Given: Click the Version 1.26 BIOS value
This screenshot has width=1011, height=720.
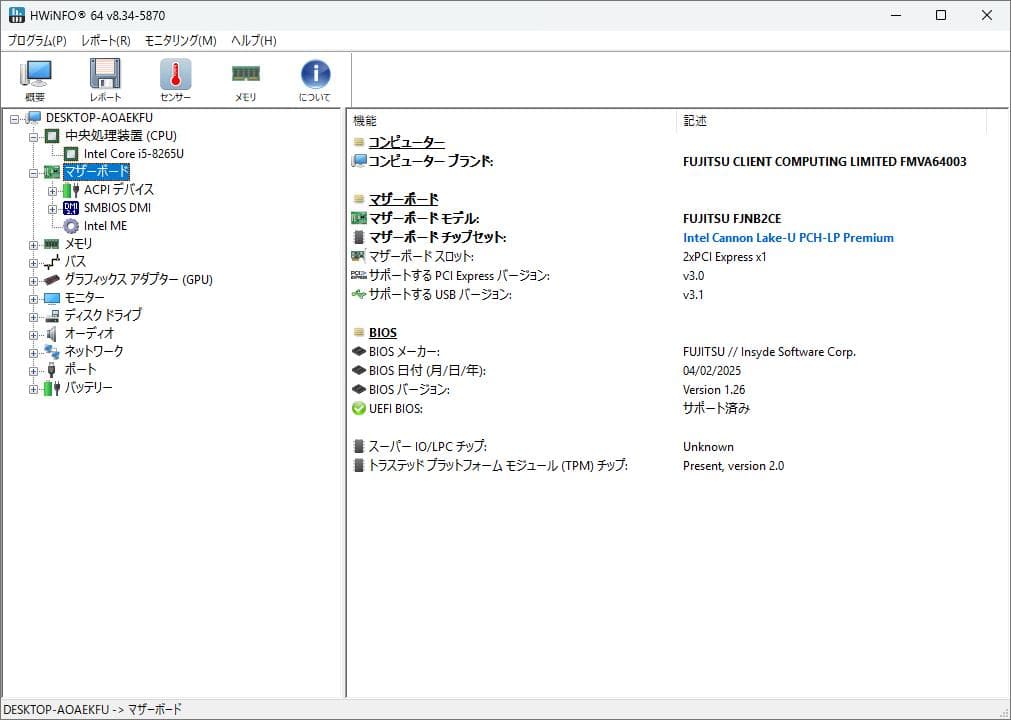Looking at the screenshot, I should [714, 390].
